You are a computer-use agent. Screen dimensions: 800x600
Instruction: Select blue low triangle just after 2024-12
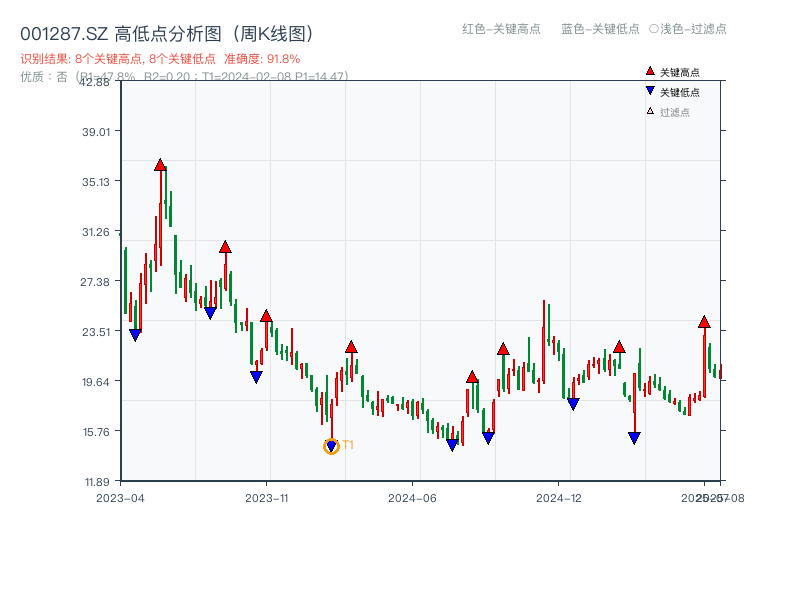(573, 404)
